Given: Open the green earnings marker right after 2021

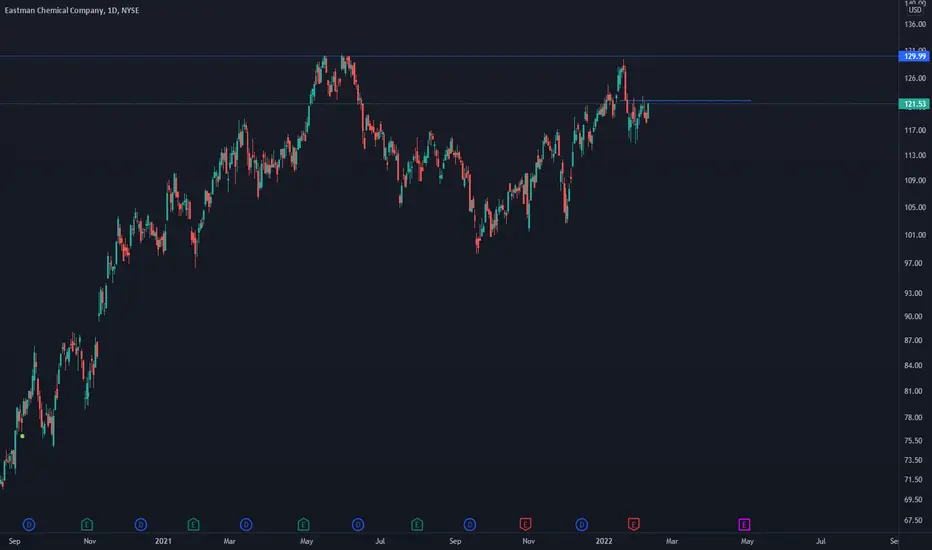Looking at the screenshot, I should (193, 524).
